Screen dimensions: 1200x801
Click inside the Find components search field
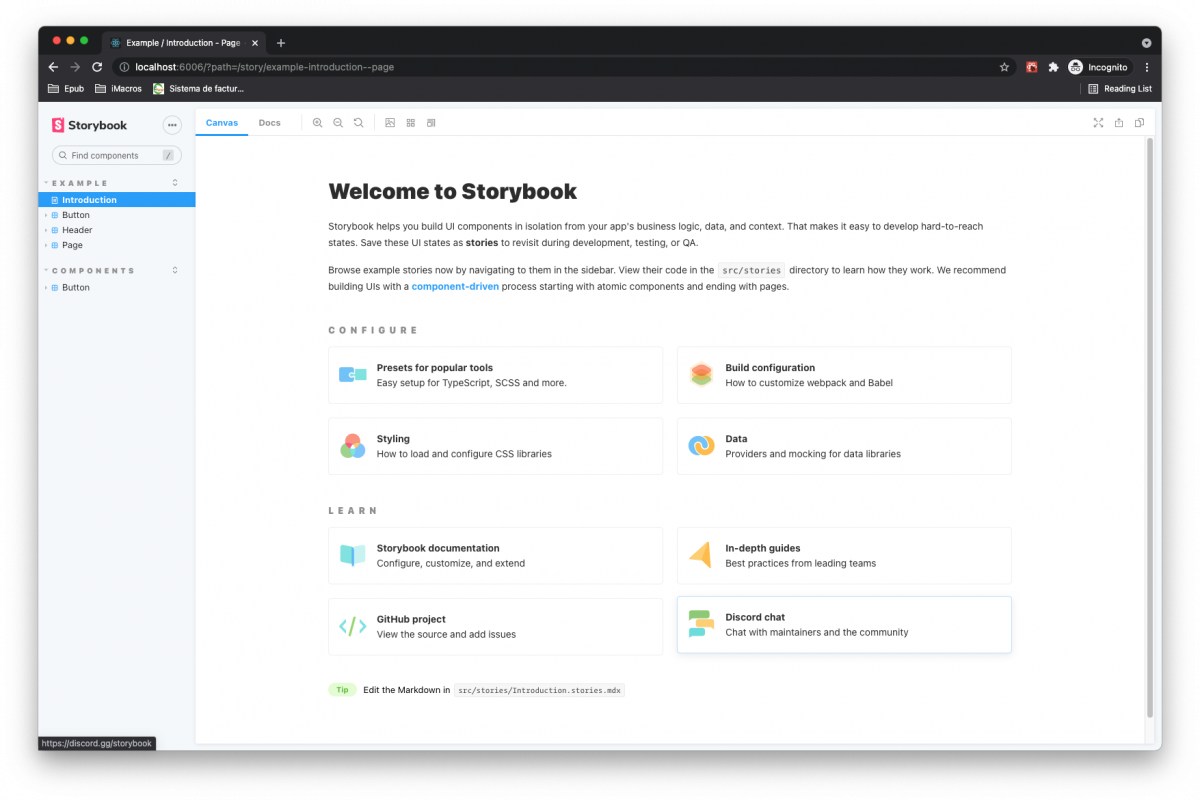(x=115, y=155)
